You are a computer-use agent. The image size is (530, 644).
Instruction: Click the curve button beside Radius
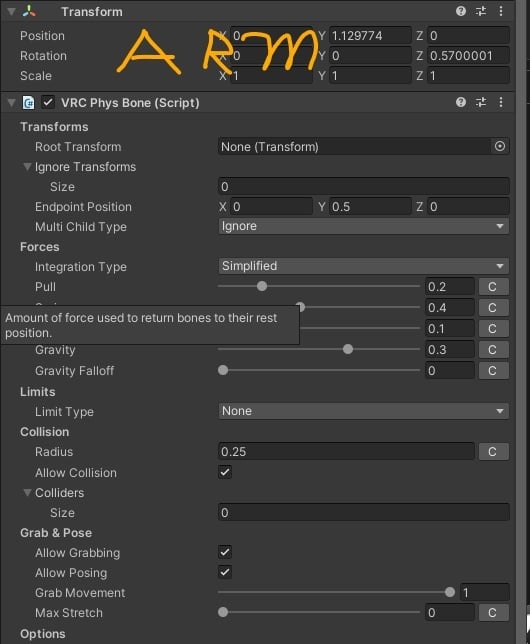(x=493, y=452)
